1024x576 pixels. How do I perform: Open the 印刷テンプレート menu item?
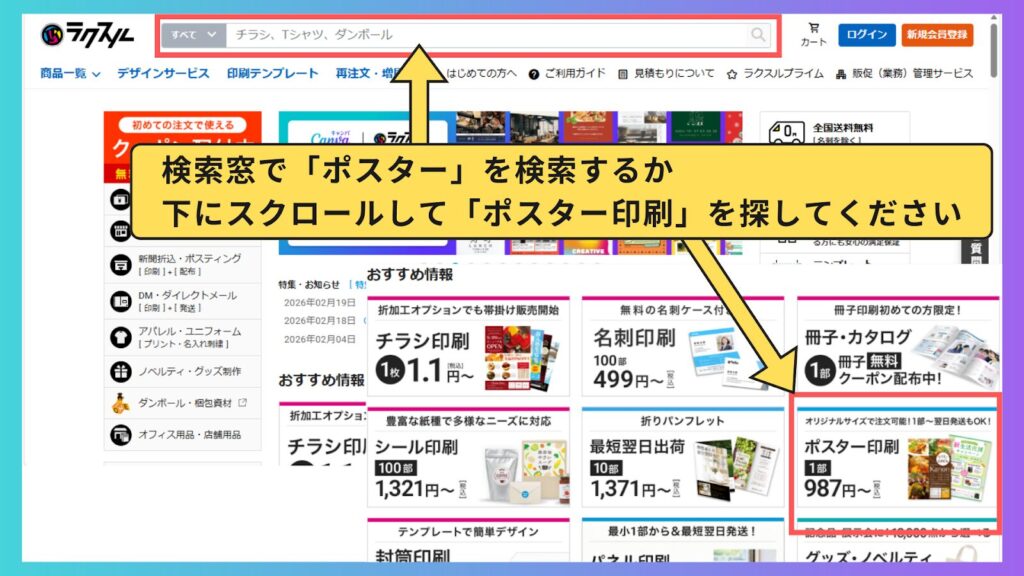[x=272, y=73]
